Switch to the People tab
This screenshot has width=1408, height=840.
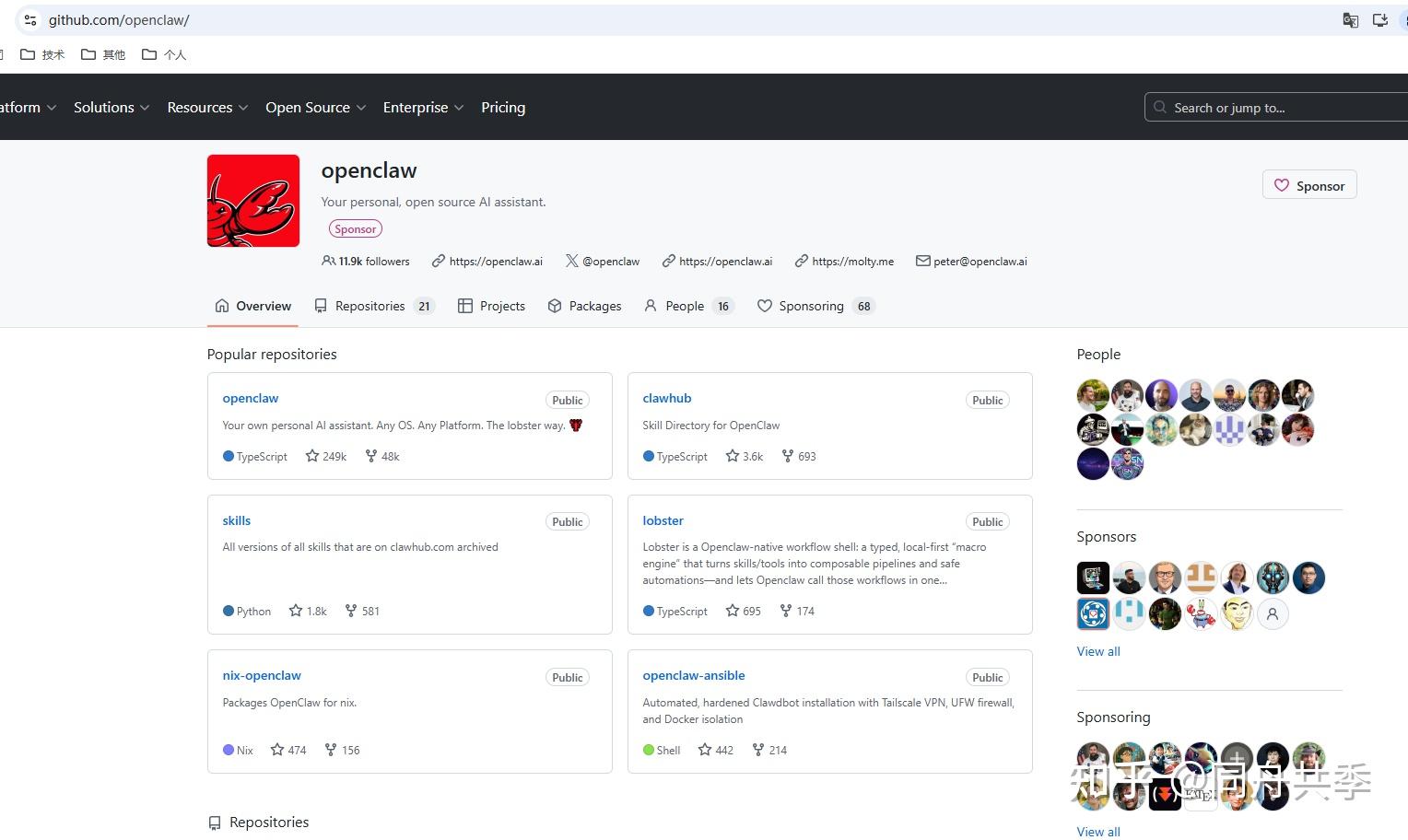(688, 306)
